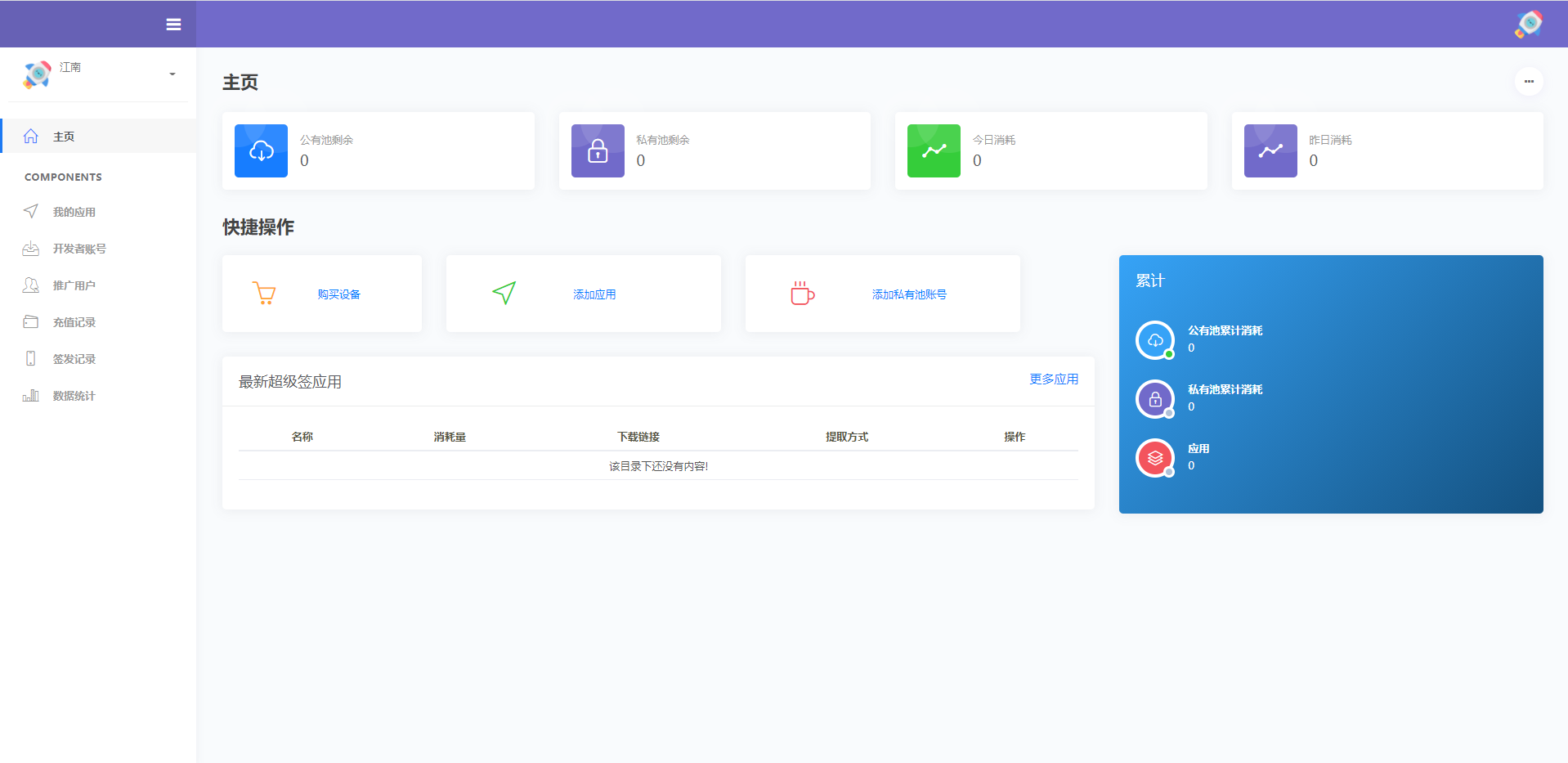Screen dimensions: 1568x763
Task: Click the 推广用户 sidebar icon
Action: pos(31,285)
